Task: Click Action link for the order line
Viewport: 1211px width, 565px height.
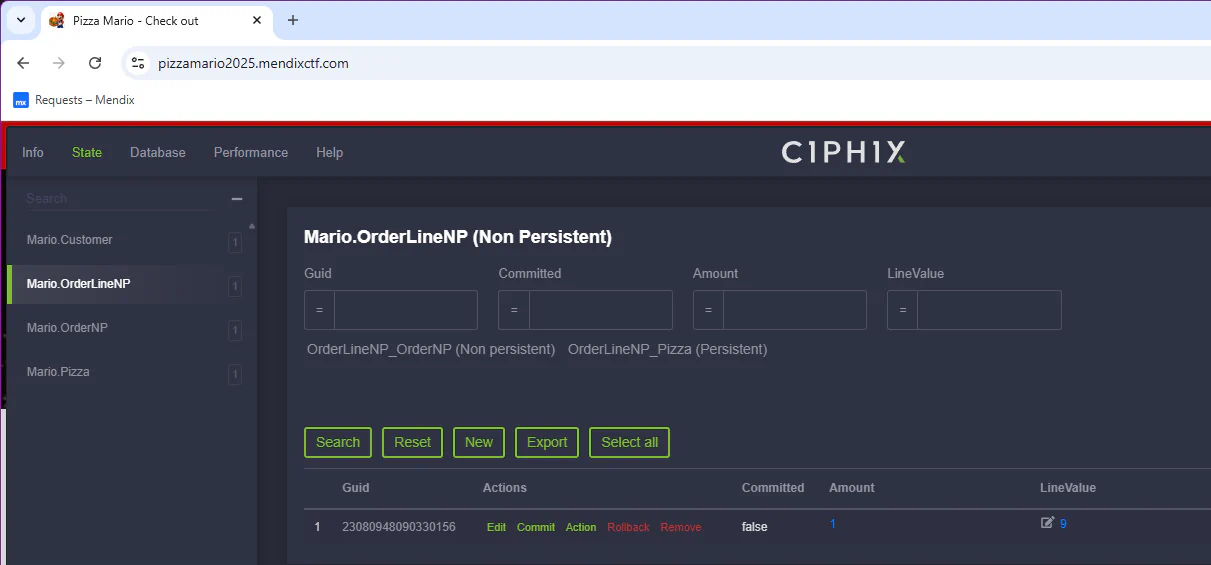Action: coord(581,527)
